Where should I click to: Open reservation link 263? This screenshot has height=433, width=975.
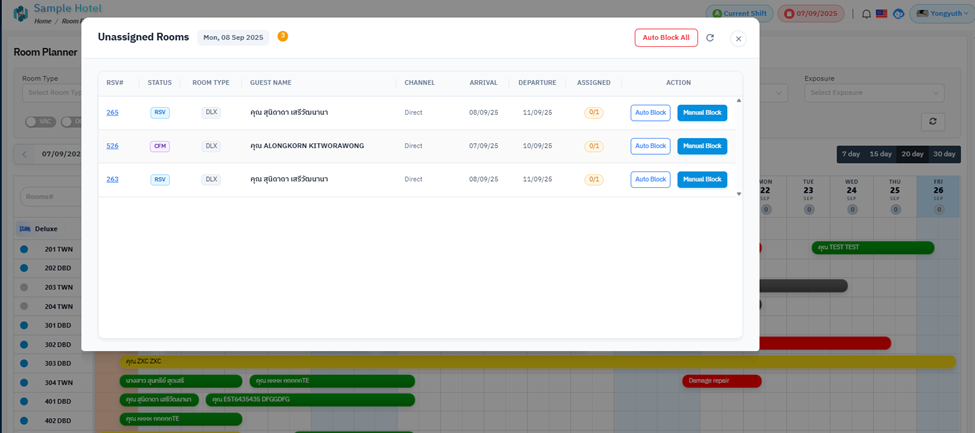112,180
